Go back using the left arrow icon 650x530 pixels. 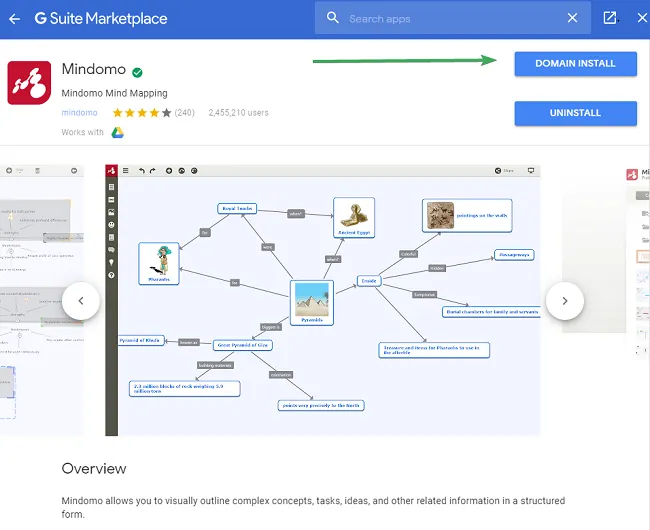[15, 19]
